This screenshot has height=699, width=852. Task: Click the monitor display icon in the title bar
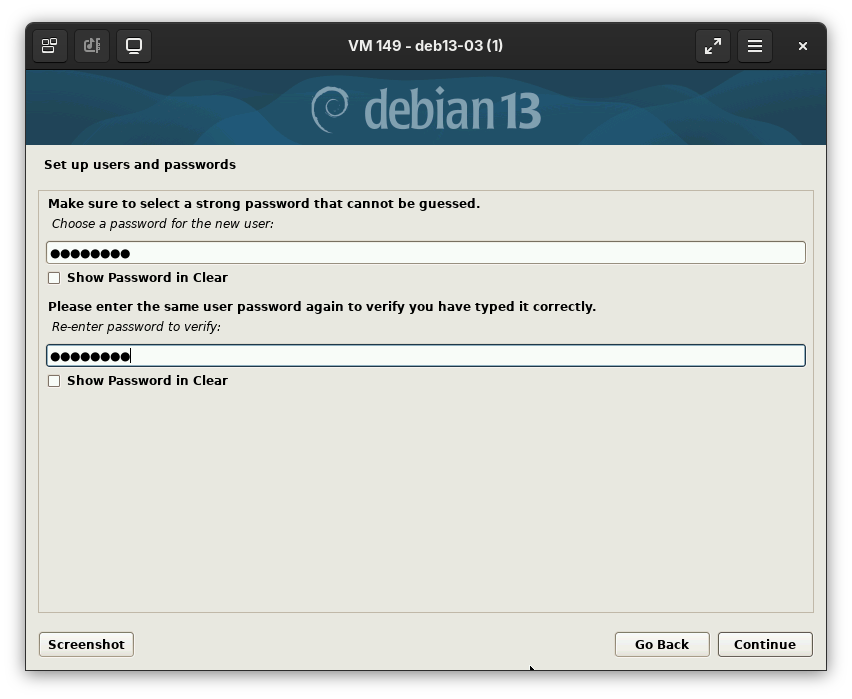coord(134,46)
